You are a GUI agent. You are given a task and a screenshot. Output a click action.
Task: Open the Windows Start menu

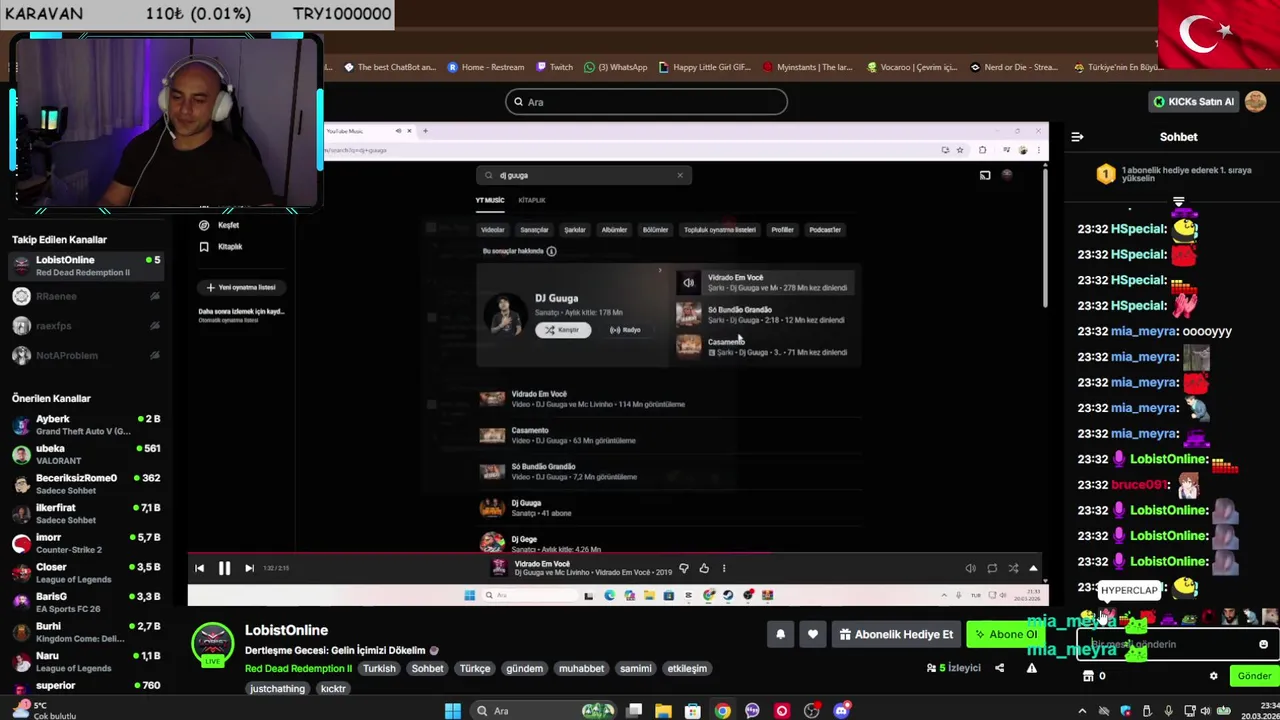pyautogui.click(x=453, y=711)
